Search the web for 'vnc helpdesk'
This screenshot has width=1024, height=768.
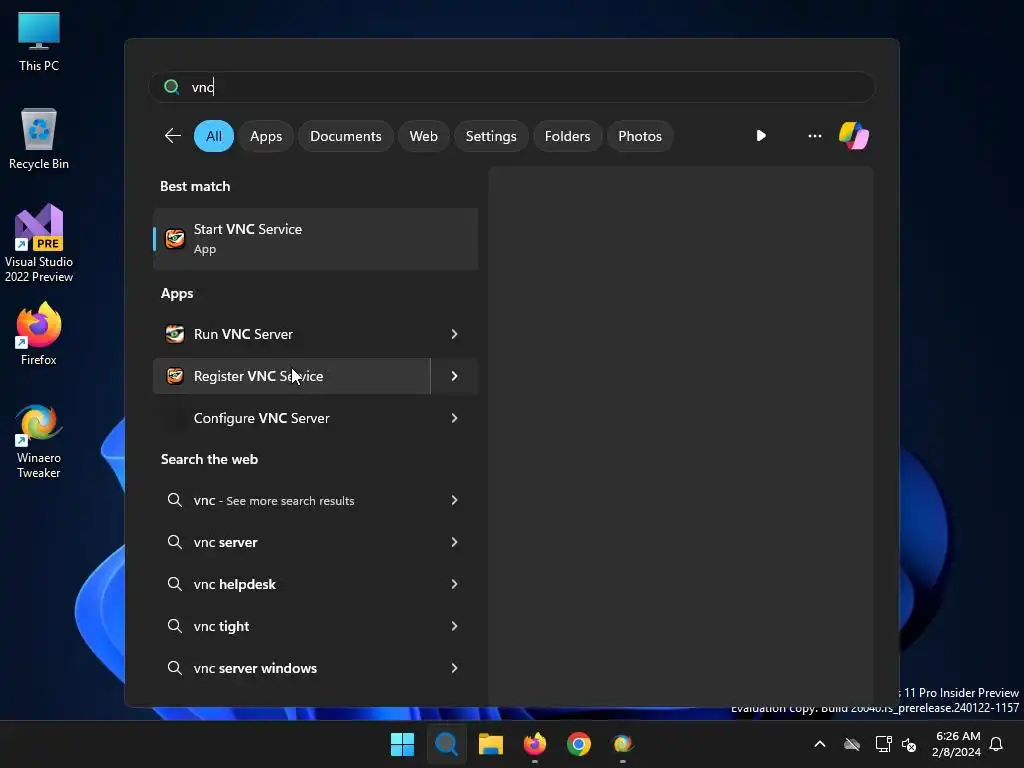(x=234, y=584)
